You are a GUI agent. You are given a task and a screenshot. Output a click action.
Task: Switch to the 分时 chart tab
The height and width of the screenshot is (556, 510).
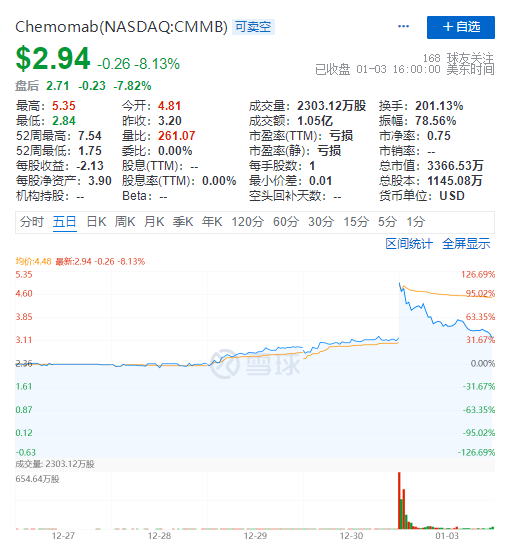[32, 222]
